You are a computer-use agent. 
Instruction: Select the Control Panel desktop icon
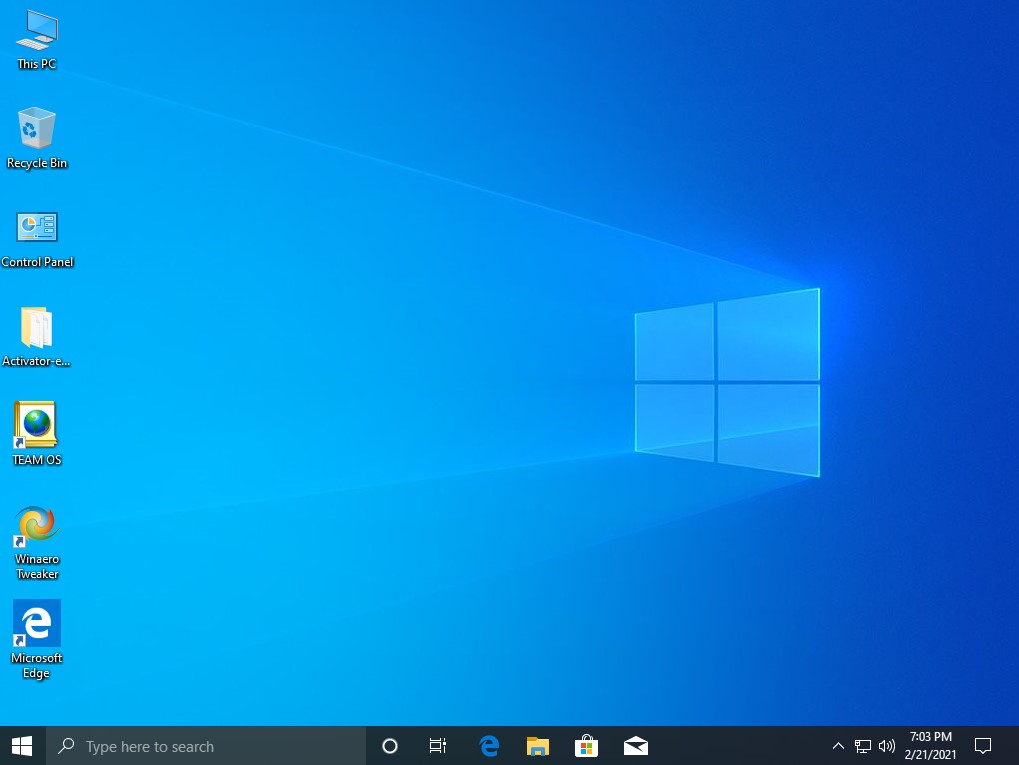[x=37, y=239]
